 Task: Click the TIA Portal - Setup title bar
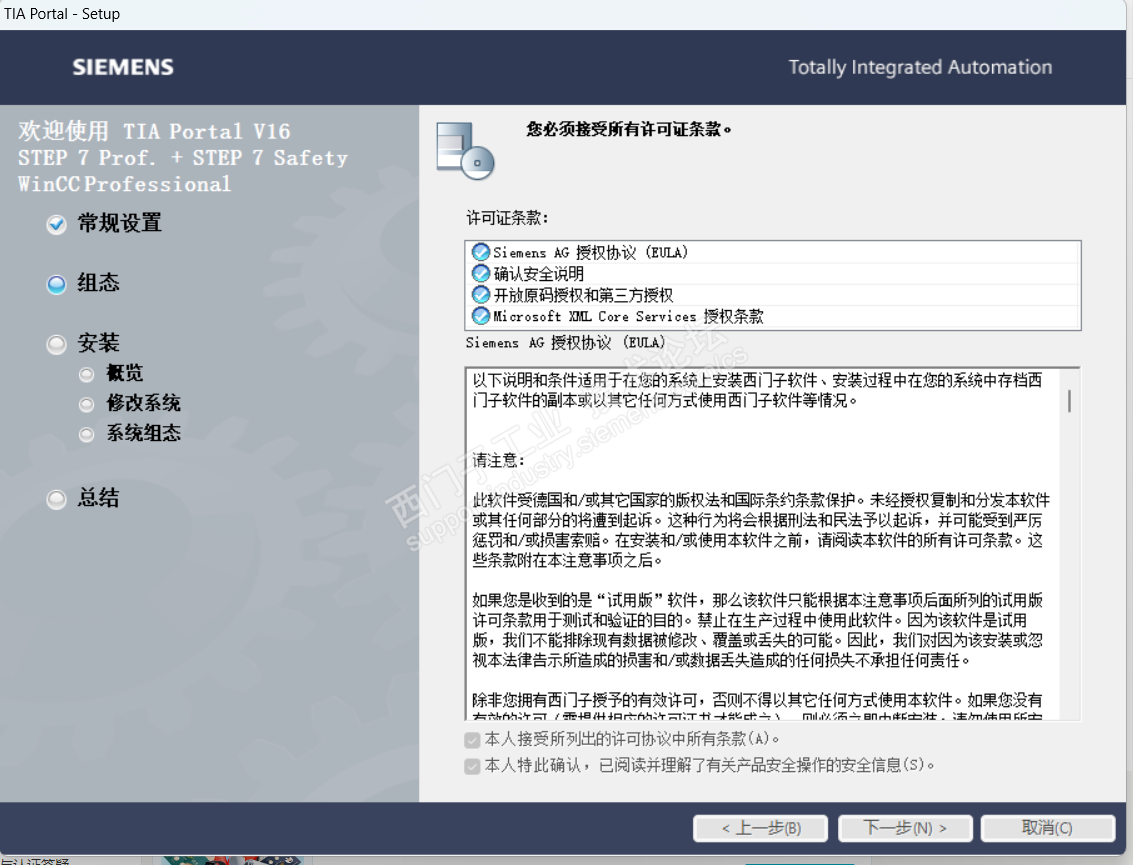point(563,14)
